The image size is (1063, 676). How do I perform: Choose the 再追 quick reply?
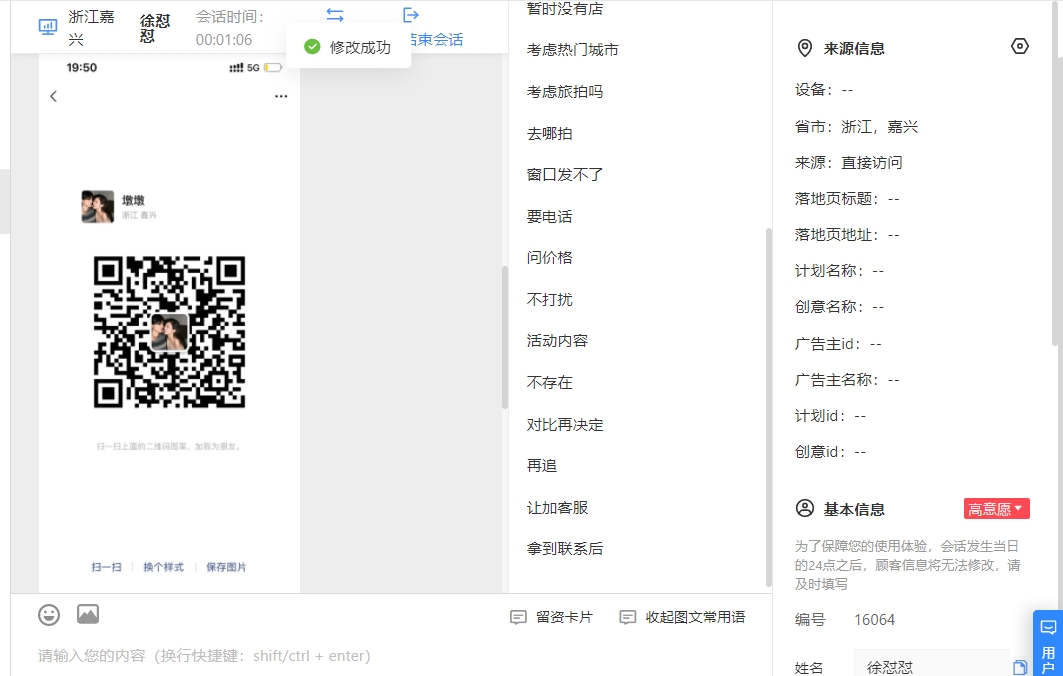pos(542,466)
